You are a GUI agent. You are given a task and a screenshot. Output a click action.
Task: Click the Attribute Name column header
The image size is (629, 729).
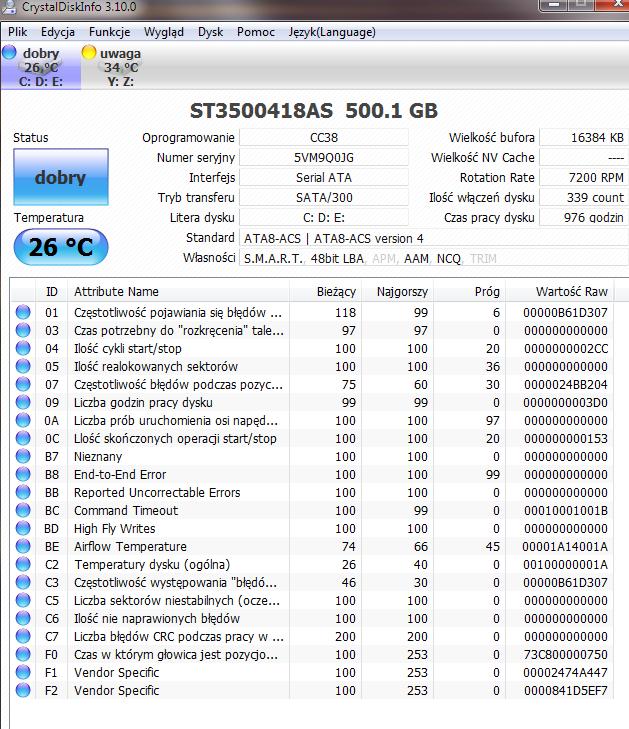click(x=179, y=292)
